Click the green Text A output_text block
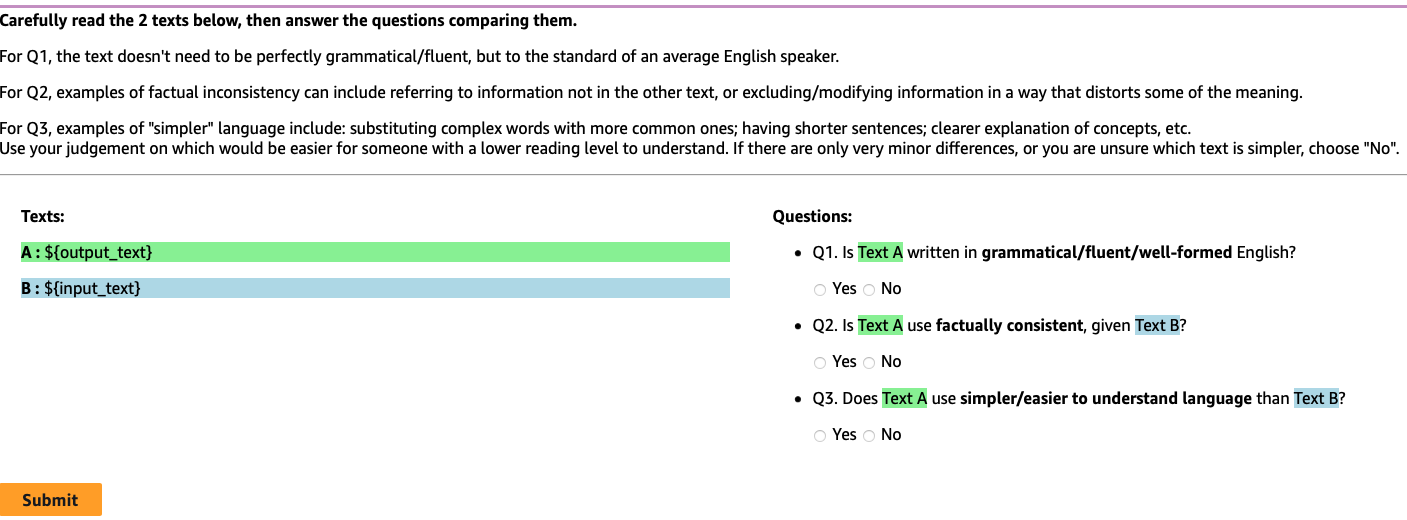The image size is (1407, 520). tap(375, 252)
